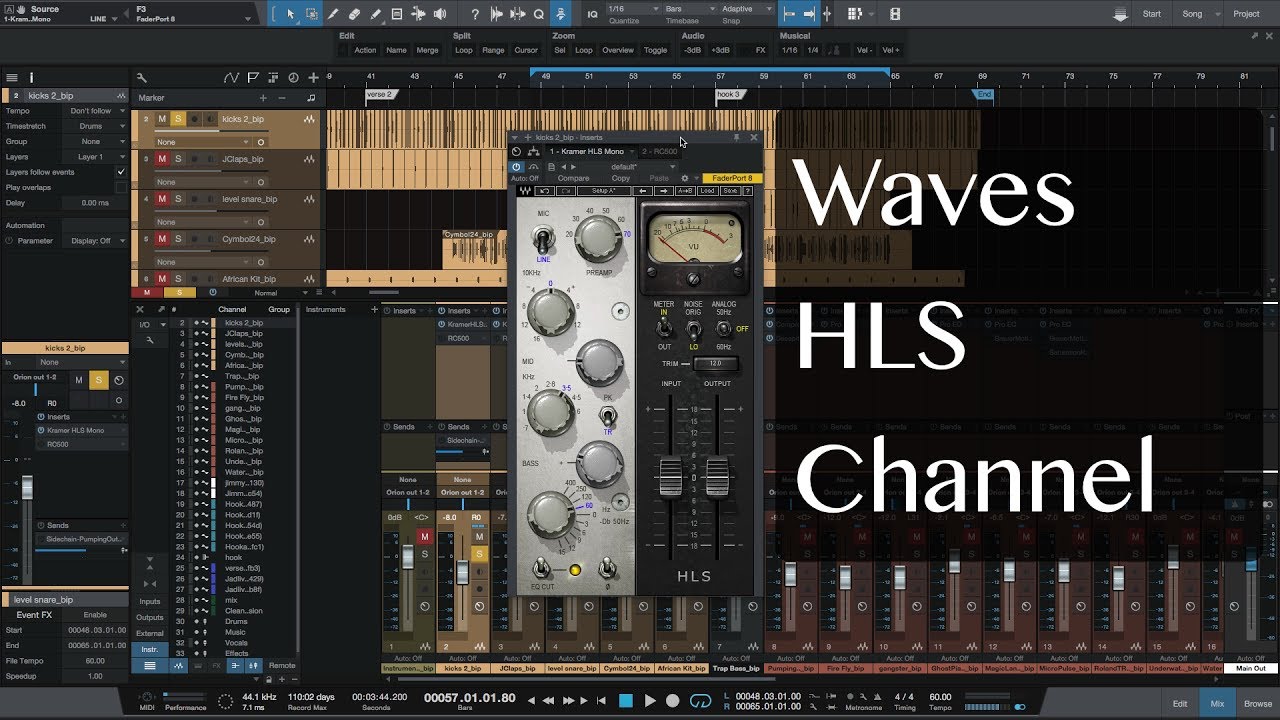1280x720 pixels.
Task: Open the marker track flag icon
Action: pos(253,77)
